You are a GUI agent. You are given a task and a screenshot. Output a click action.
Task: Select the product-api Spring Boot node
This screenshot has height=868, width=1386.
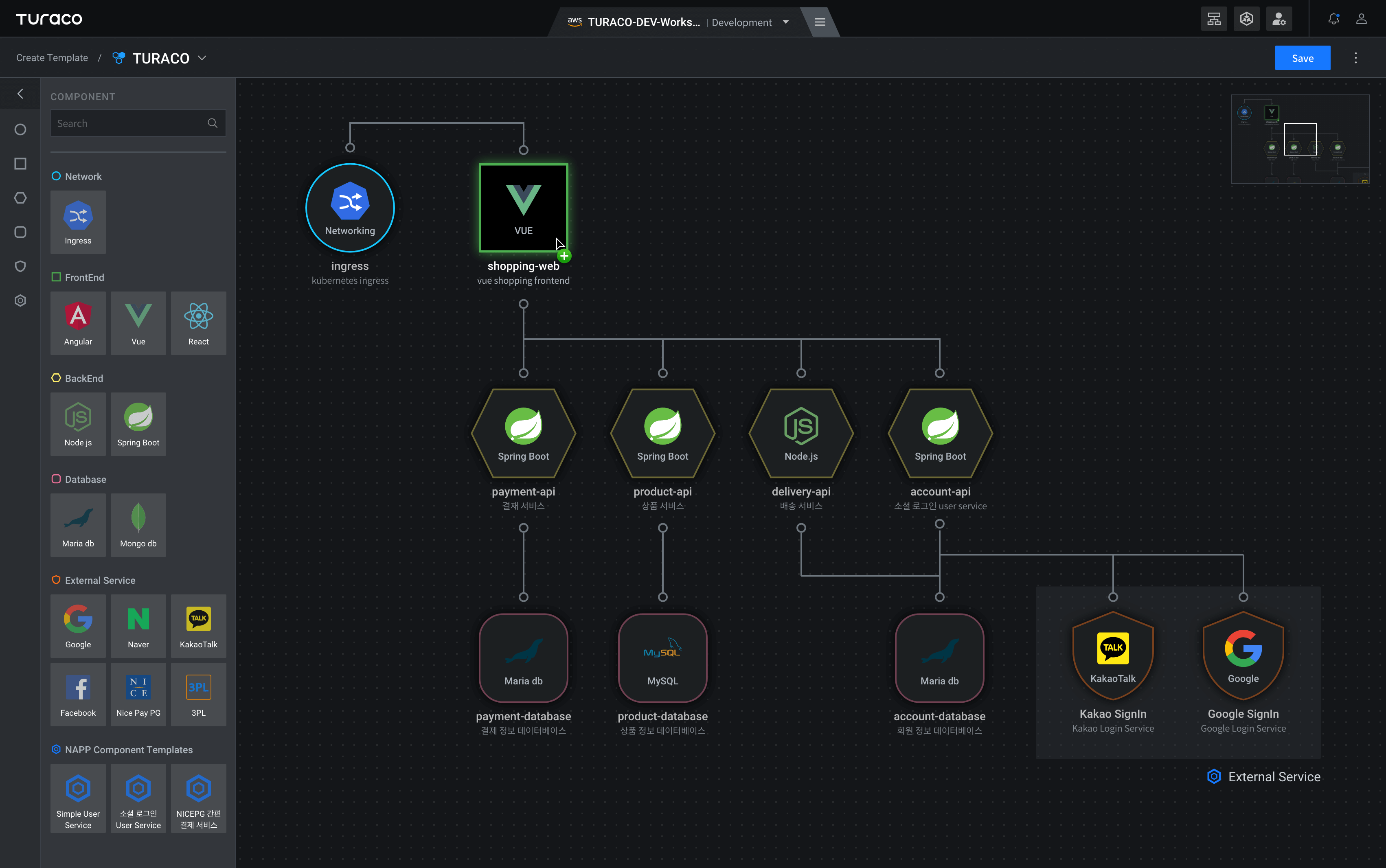point(662,434)
